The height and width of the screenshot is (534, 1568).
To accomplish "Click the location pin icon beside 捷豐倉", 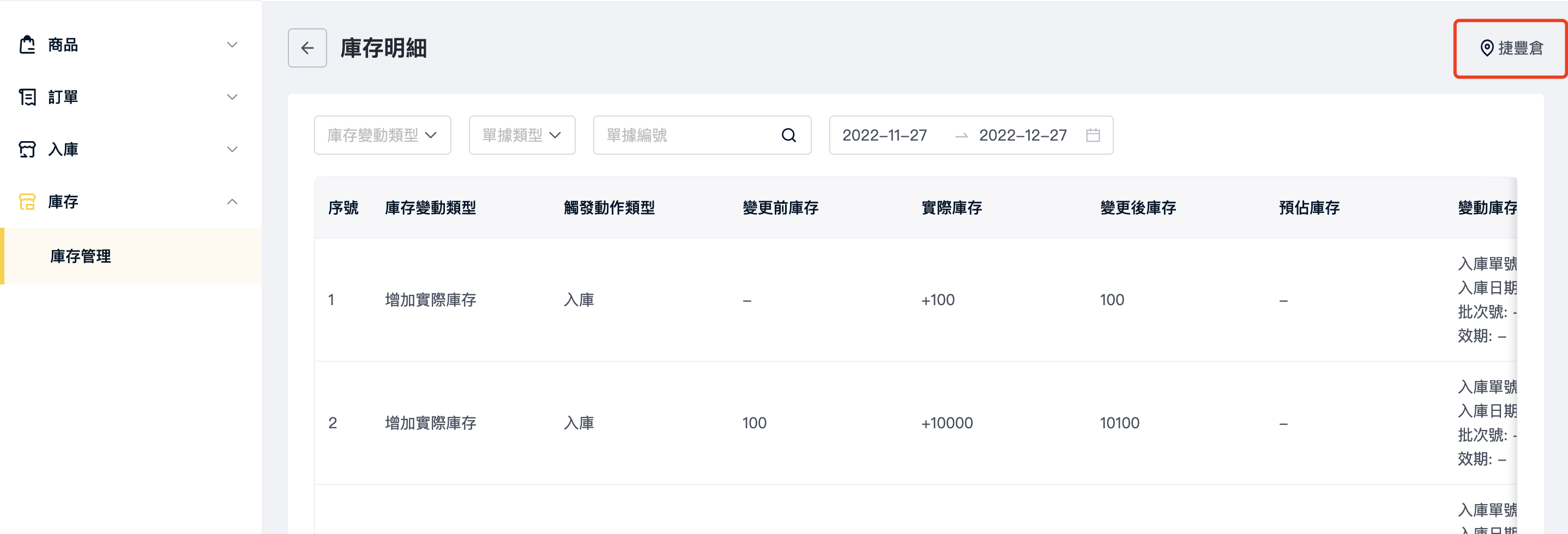I will 1486,48.
